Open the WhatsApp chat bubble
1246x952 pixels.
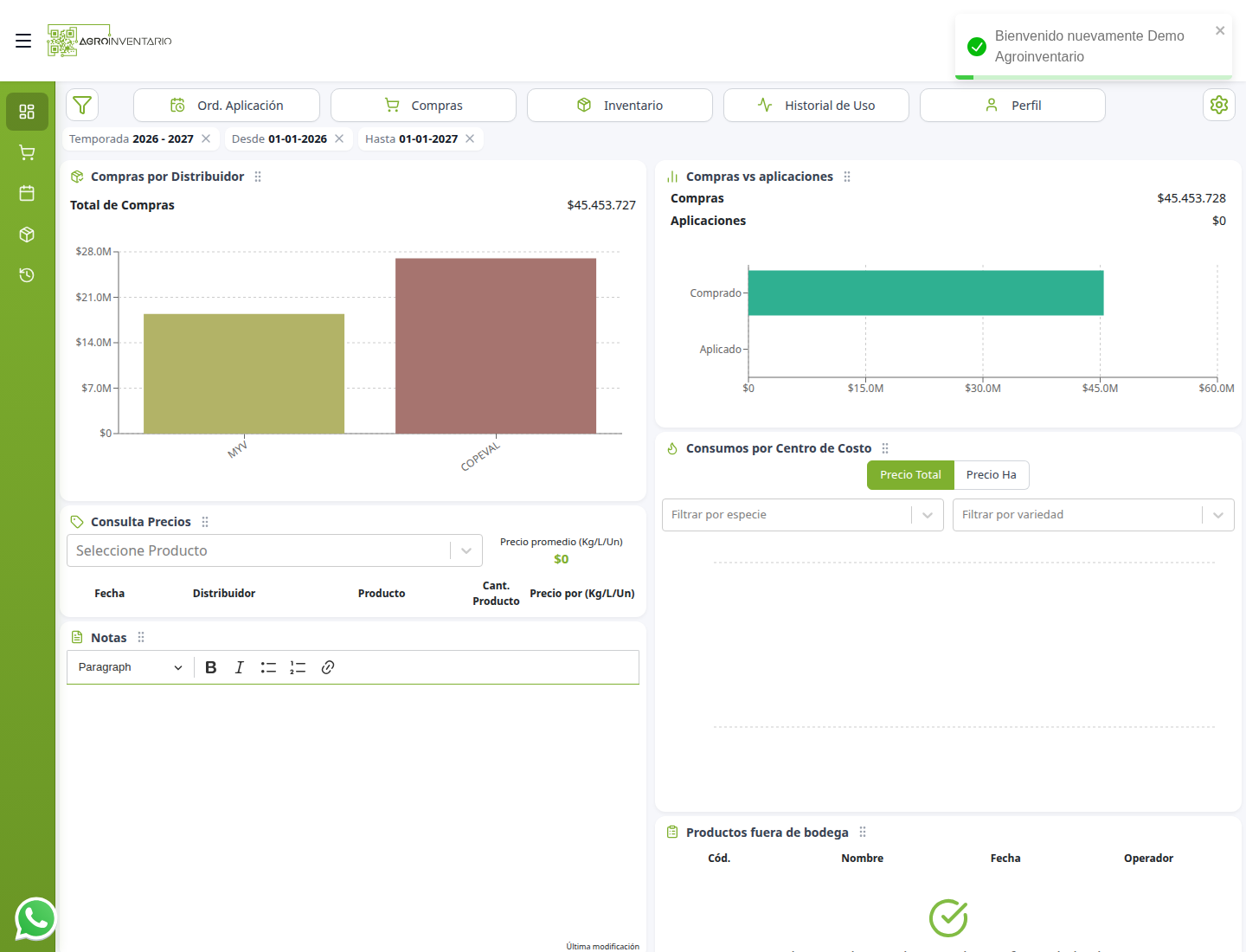(35, 918)
